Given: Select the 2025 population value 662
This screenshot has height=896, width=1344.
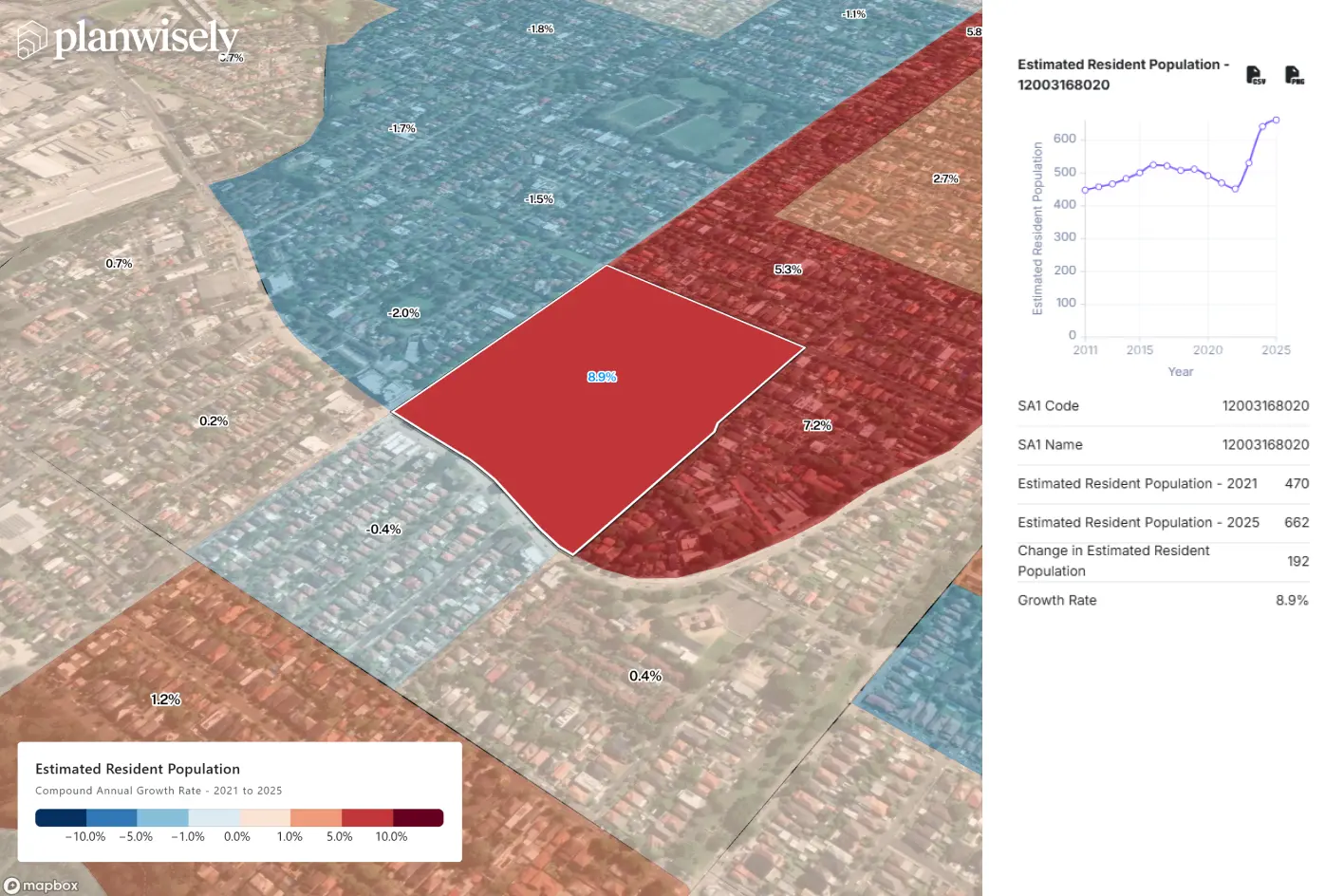Looking at the screenshot, I should [x=1297, y=522].
